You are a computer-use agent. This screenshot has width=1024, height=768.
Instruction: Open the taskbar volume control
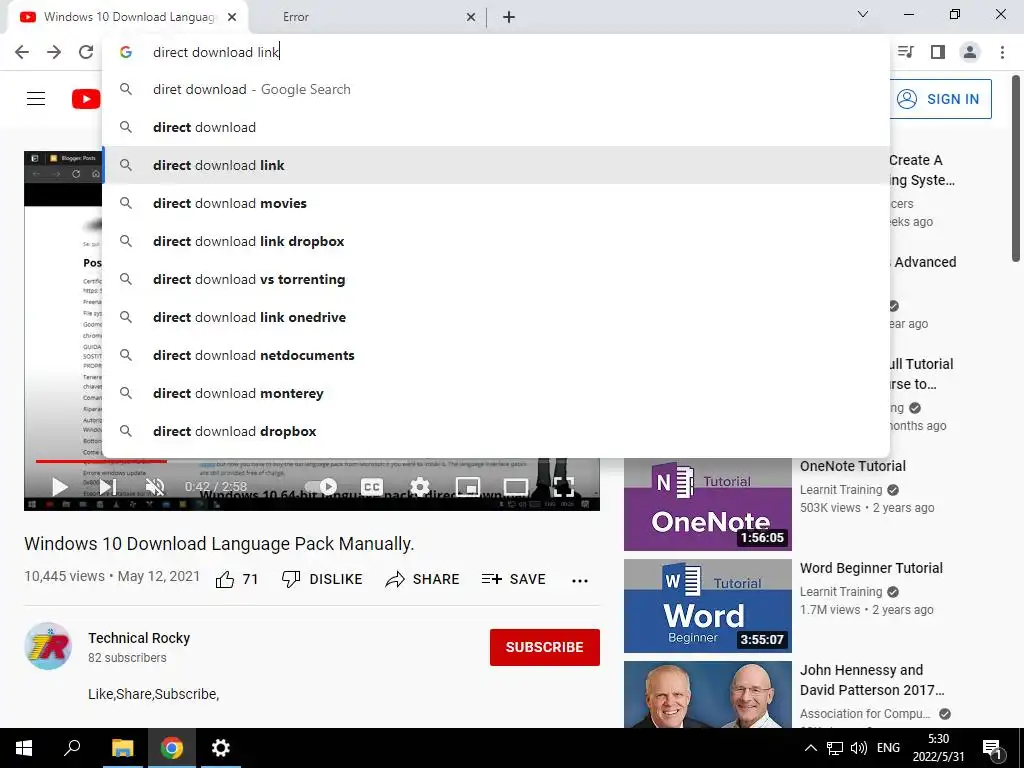(x=859, y=748)
